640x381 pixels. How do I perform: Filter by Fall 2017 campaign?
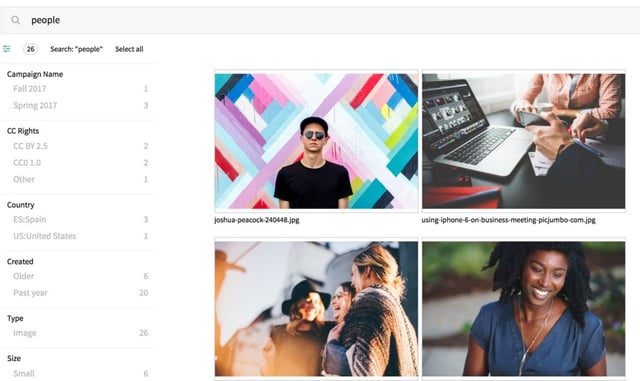coord(78,89)
